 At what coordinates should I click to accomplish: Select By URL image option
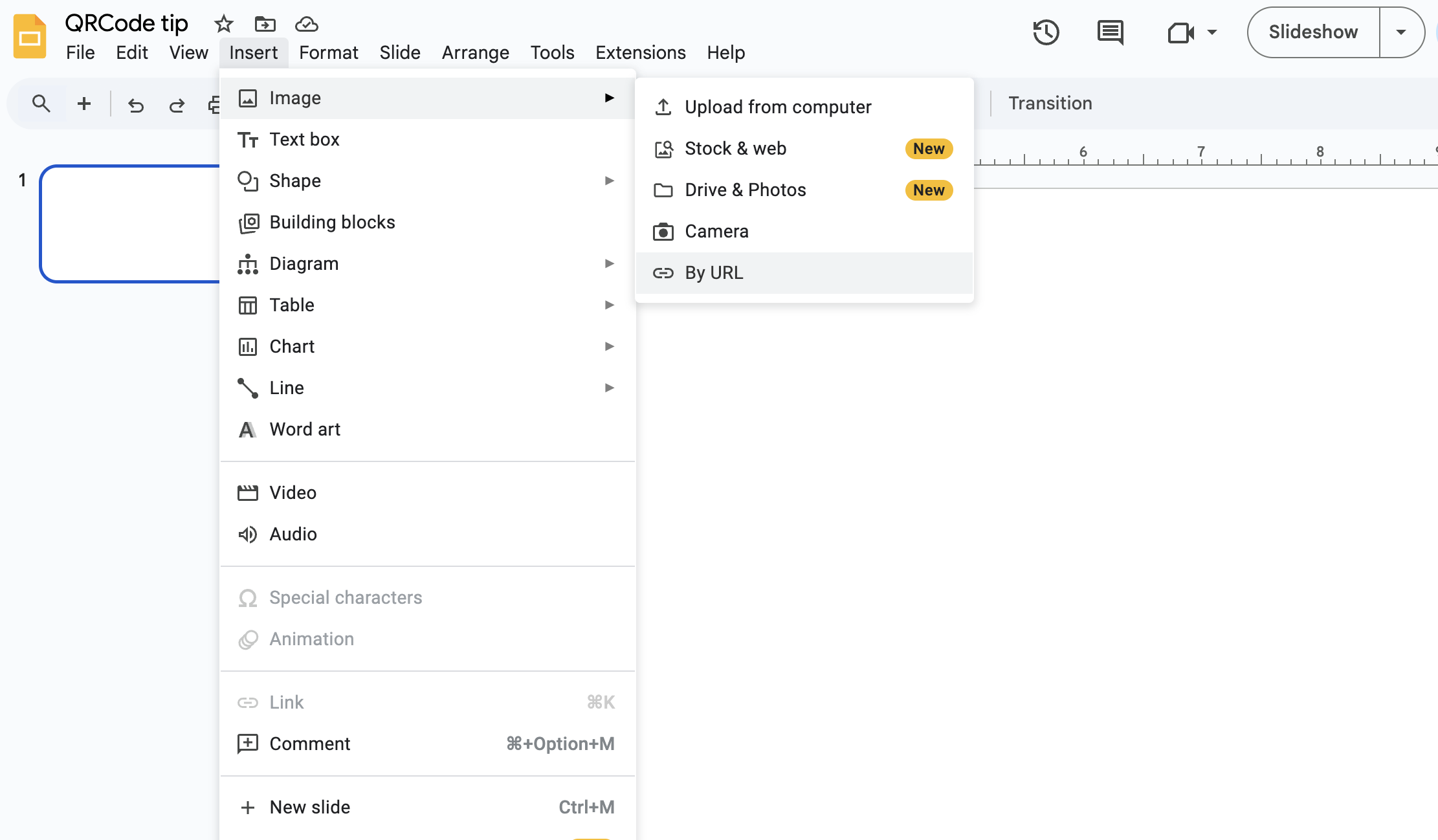coord(714,272)
